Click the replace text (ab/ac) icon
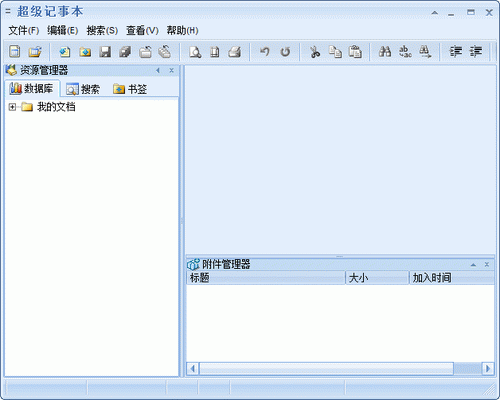The image size is (500, 400). pyautogui.click(x=405, y=52)
